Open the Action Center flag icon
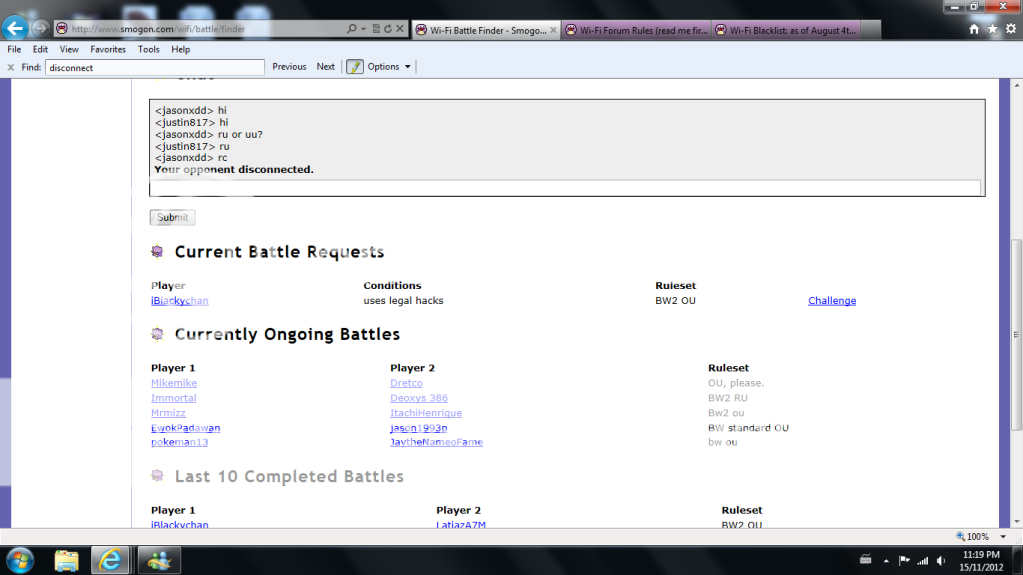Viewport: 1023px width, 575px height. (904, 561)
